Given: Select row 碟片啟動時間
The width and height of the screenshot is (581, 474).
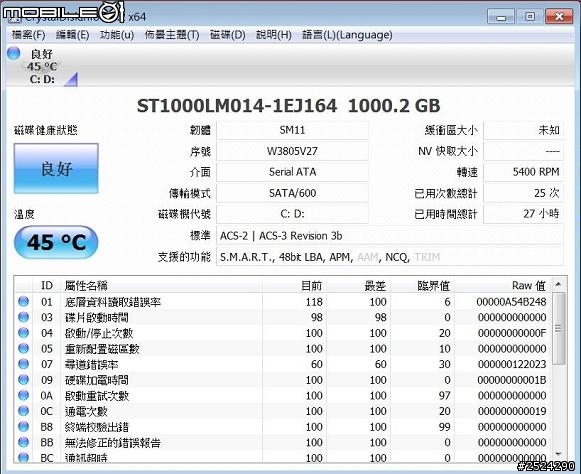Looking at the screenshot, I should (x=283, y=317).
